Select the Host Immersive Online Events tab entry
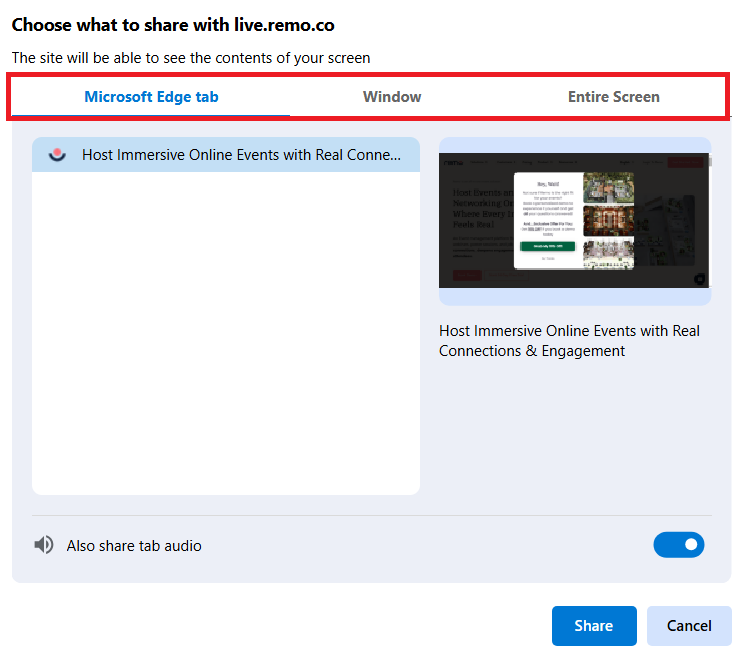This screenshot has width=747, height=657. point(226,155)
